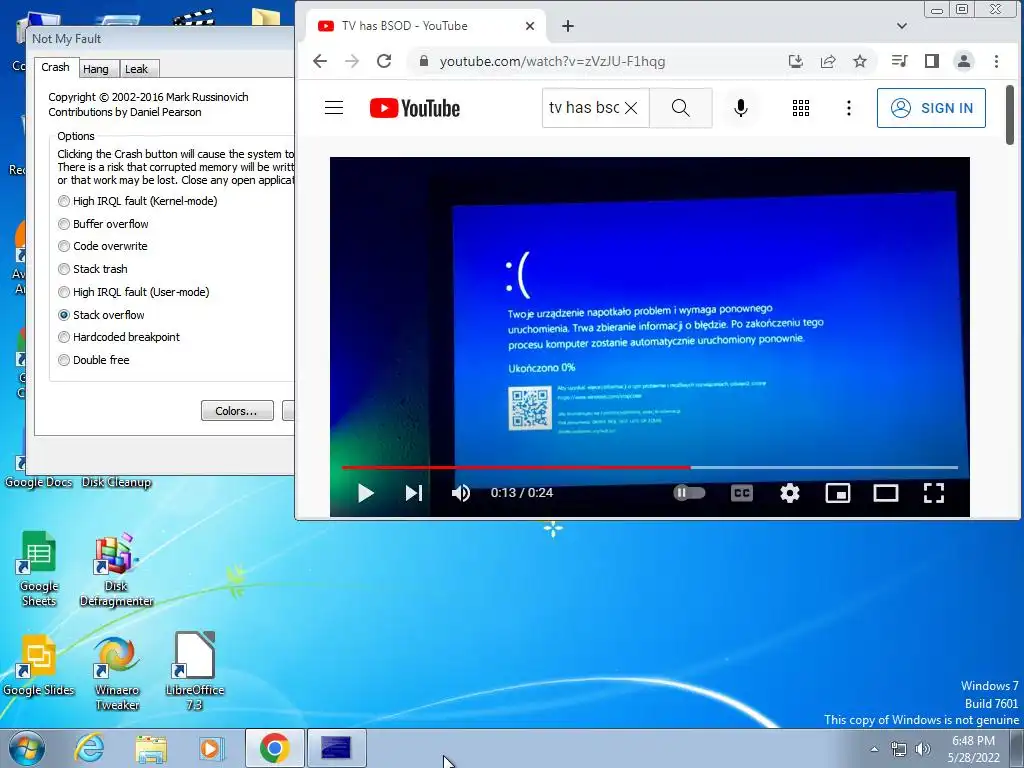Open YouTube settings three-dot icon
Viewport: 1024px width, 768px height.
point(848,108)
